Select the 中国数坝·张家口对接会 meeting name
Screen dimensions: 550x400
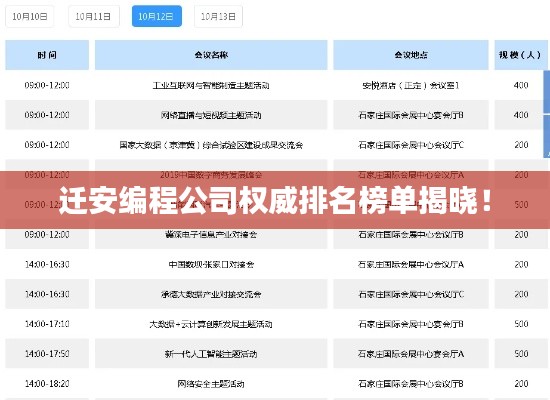coord(211,264)
